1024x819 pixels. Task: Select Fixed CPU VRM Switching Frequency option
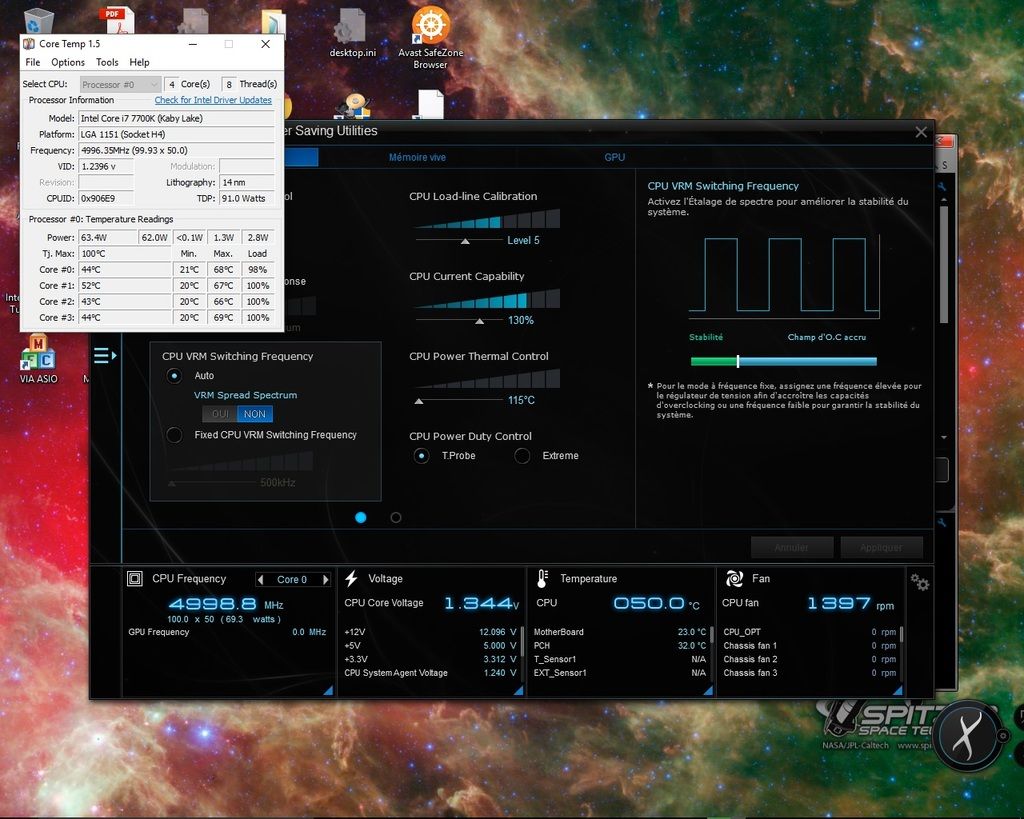point(175,435)
